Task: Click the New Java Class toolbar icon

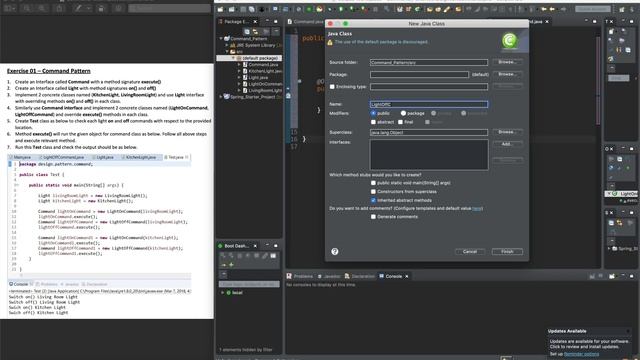Action: [417, 9]
